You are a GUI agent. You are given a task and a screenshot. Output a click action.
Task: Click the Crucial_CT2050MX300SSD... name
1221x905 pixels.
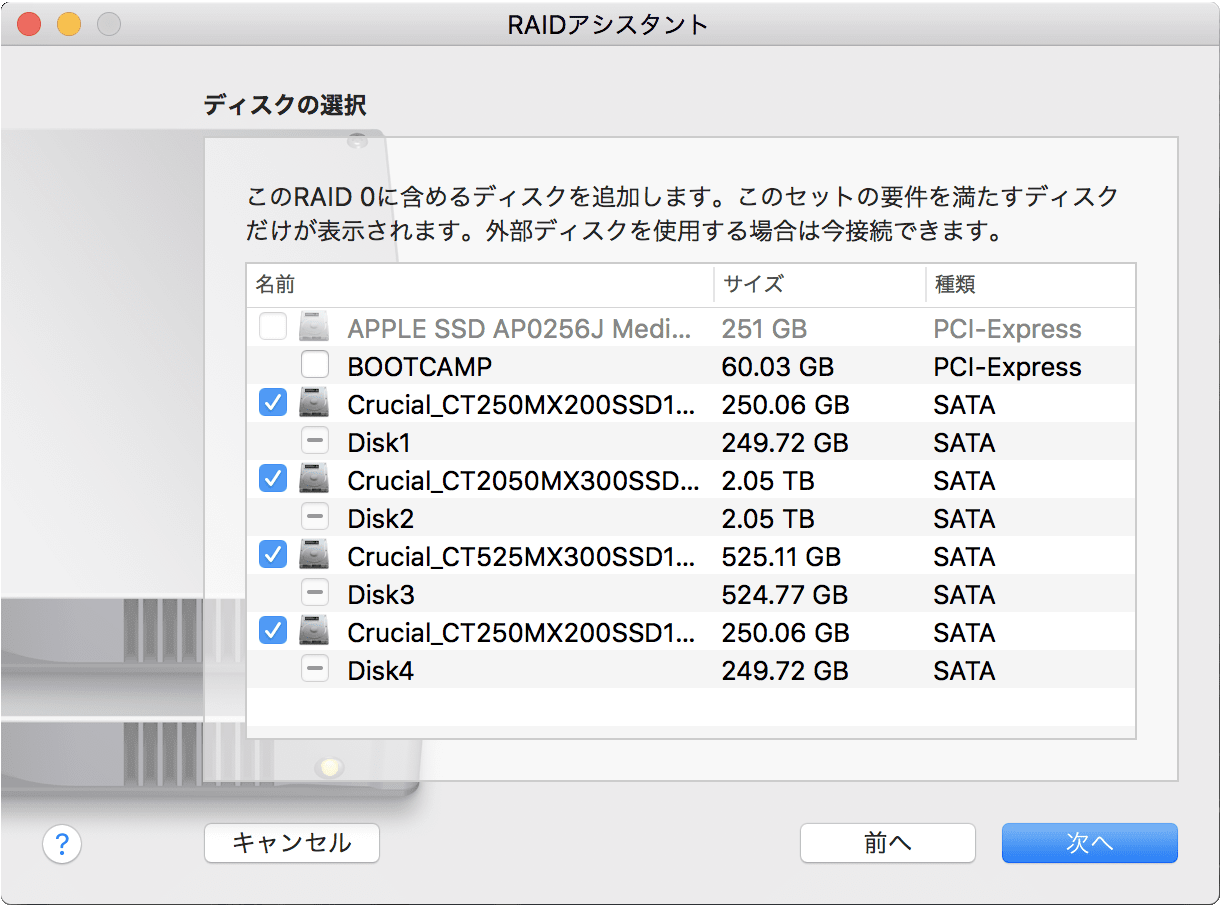[524, 481]
